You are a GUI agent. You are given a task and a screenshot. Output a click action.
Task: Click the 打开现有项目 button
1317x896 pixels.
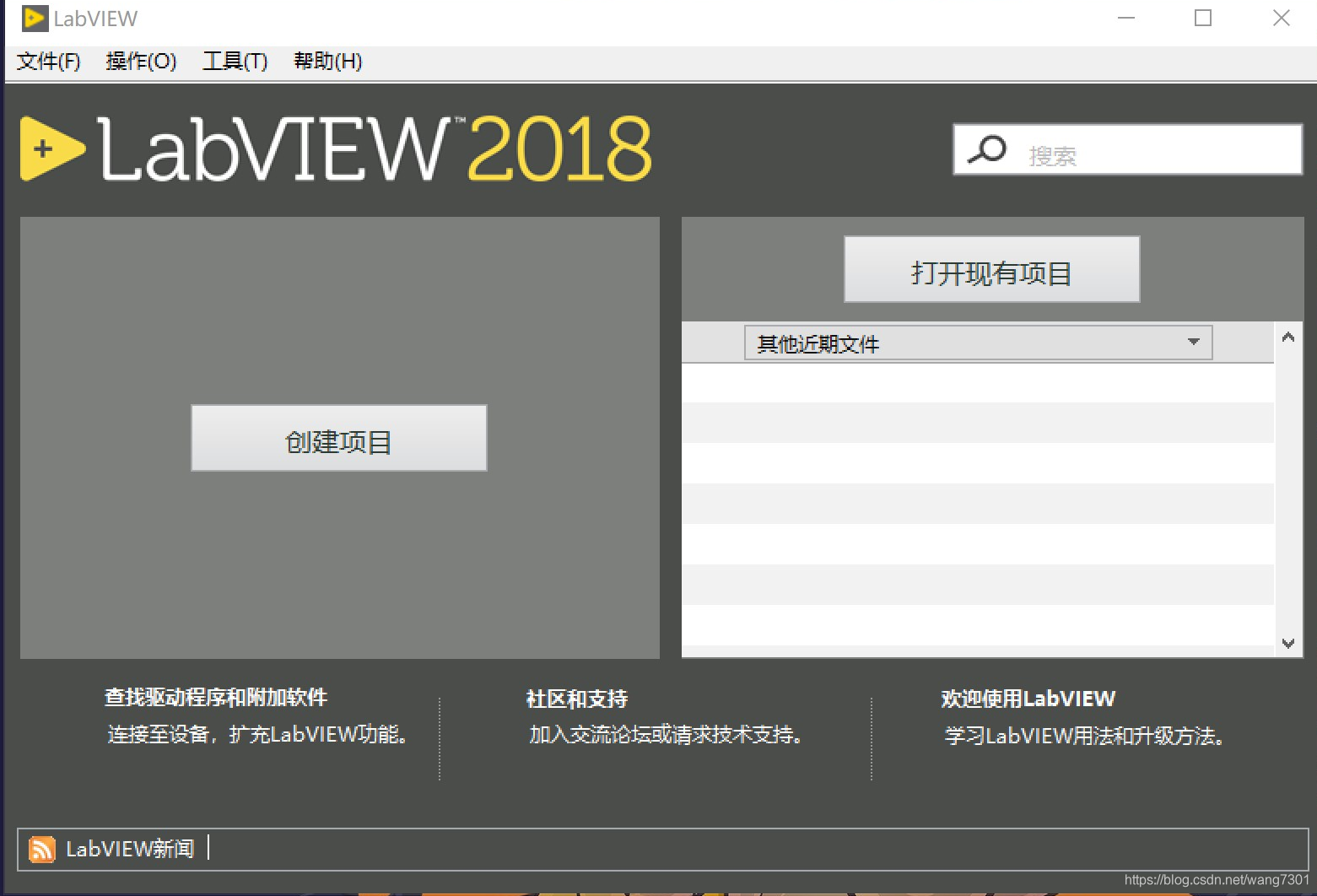point(991,270)
